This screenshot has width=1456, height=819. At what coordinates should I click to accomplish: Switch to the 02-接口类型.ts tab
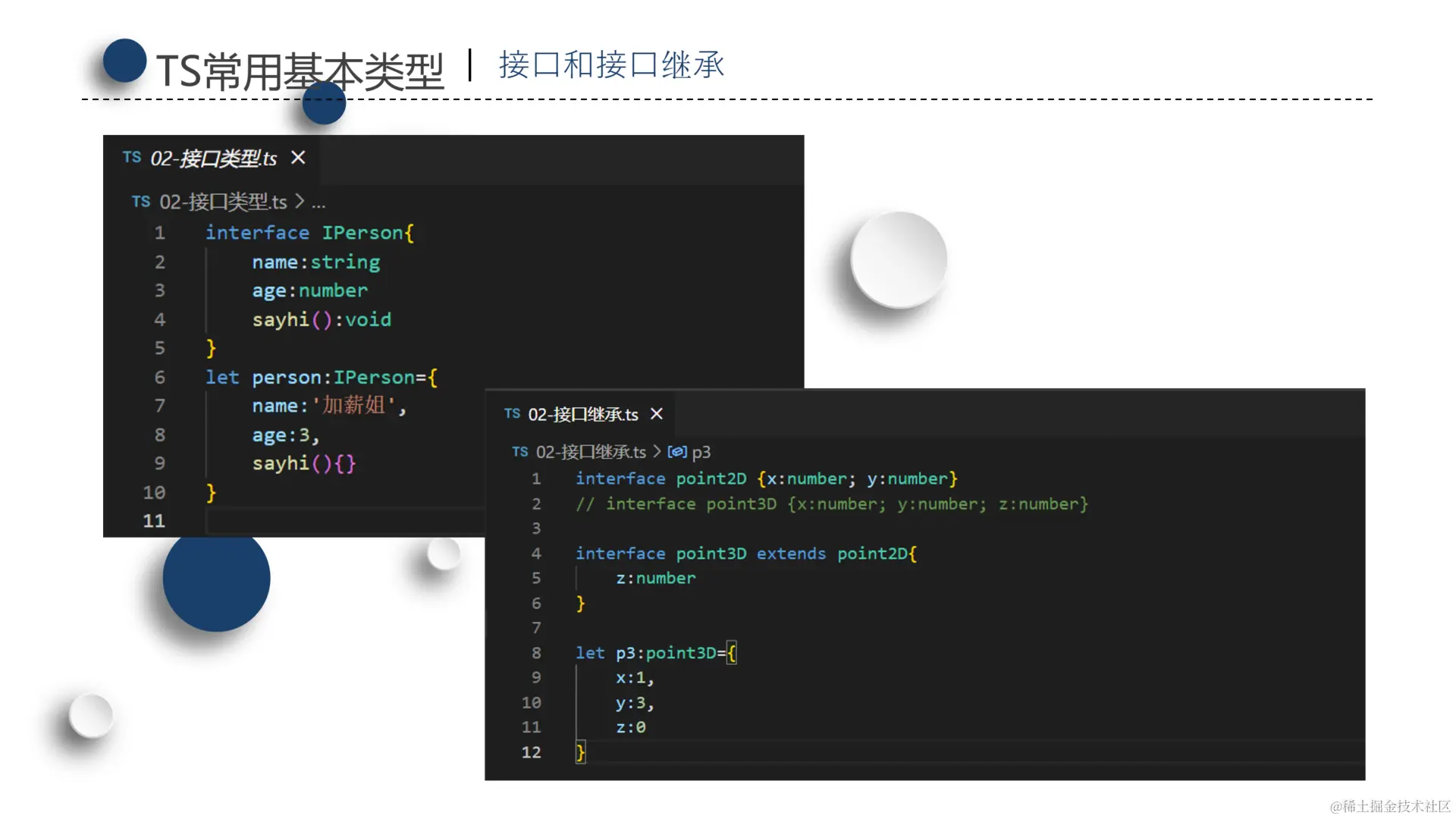pos(214,158)
